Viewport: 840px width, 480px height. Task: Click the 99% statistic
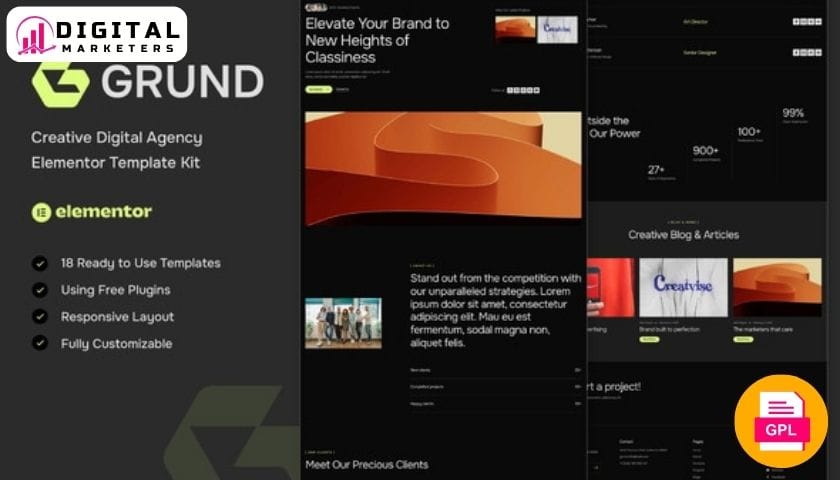(x=793, y=113)
